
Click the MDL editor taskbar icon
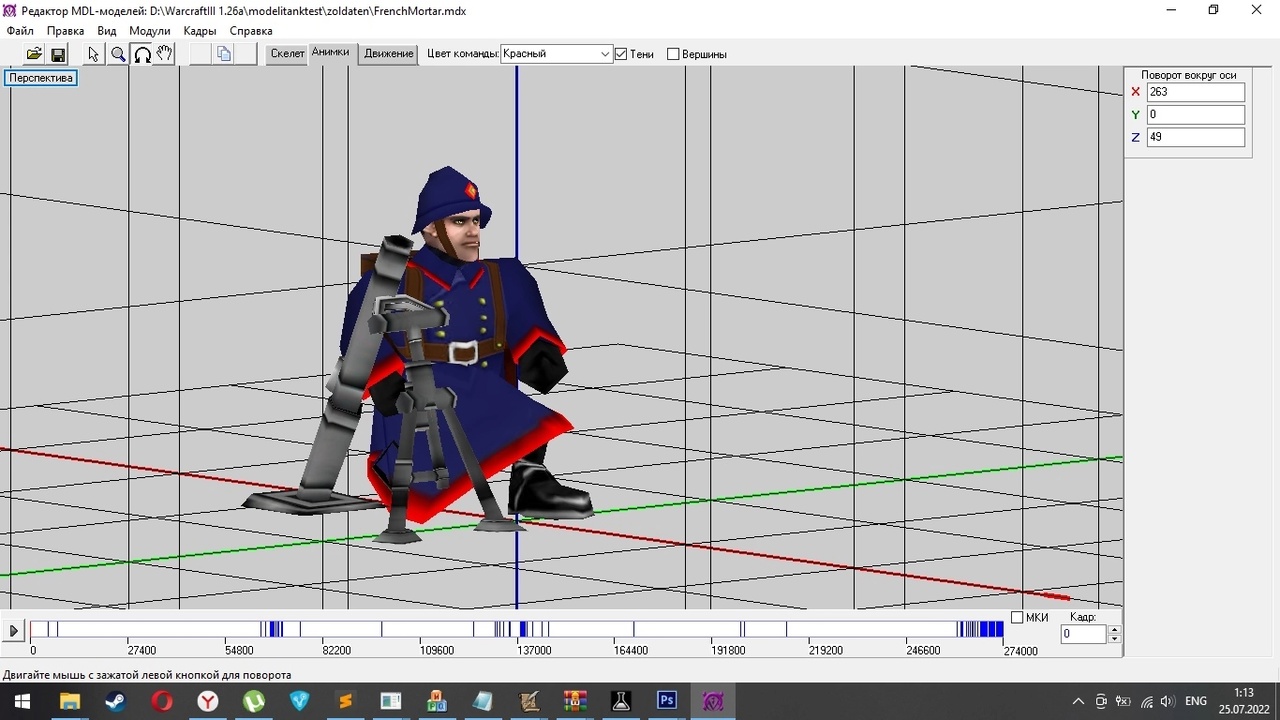coord(713,701)
